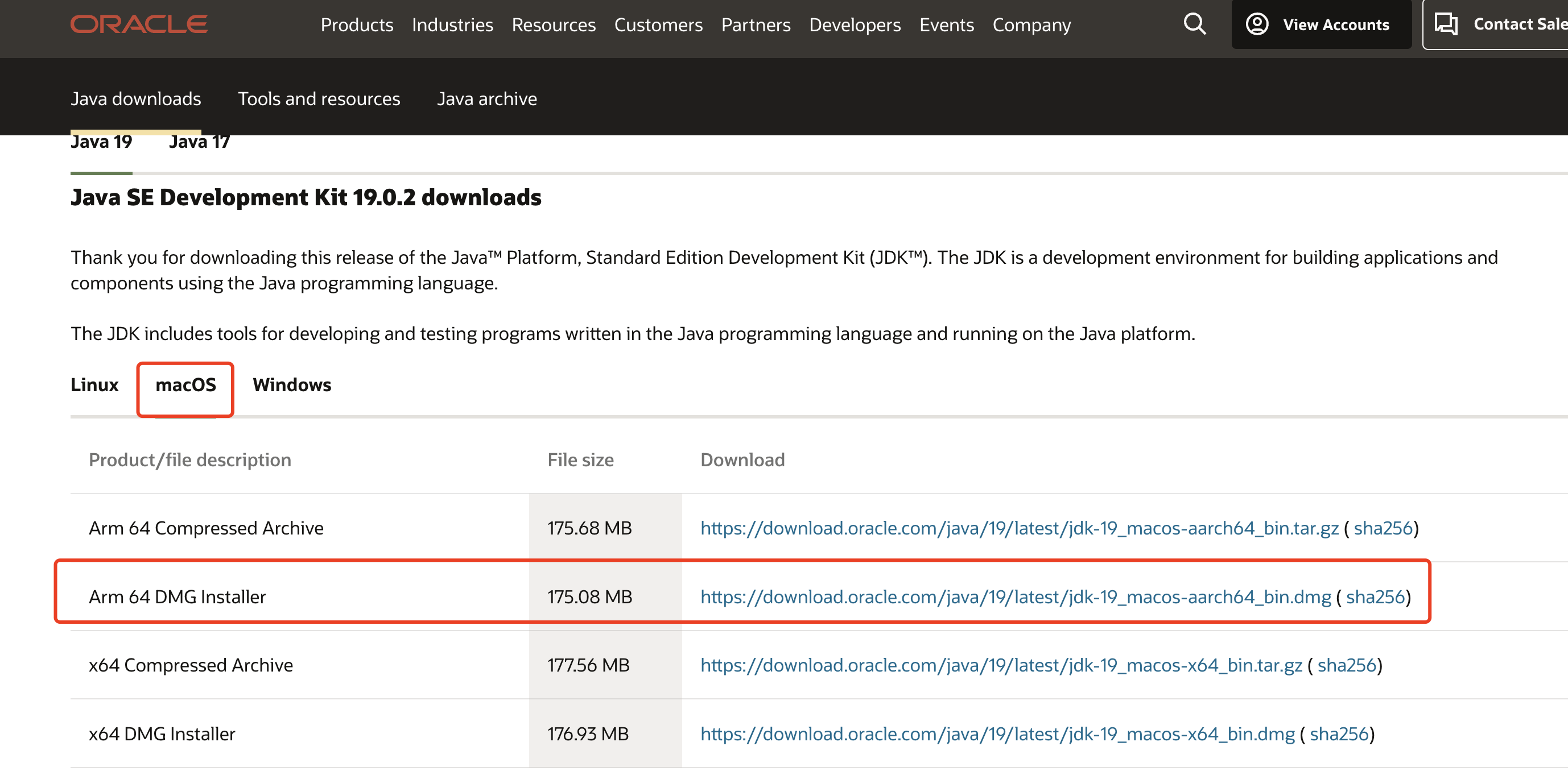Click the x64 Compressed Archive description
Image resolution: width=1568 pixels, height=779 pixels.
click(x=191, y=665)
